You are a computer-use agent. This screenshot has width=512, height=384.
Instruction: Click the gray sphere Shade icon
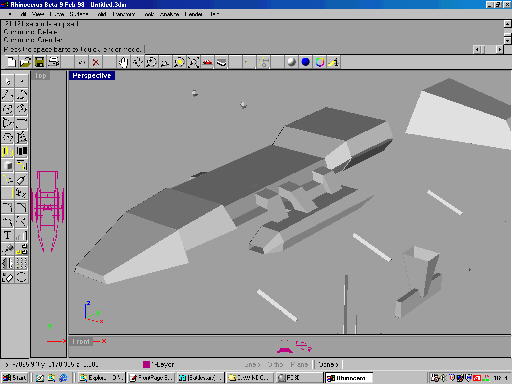pyautogui.click(x=291, y=62)
